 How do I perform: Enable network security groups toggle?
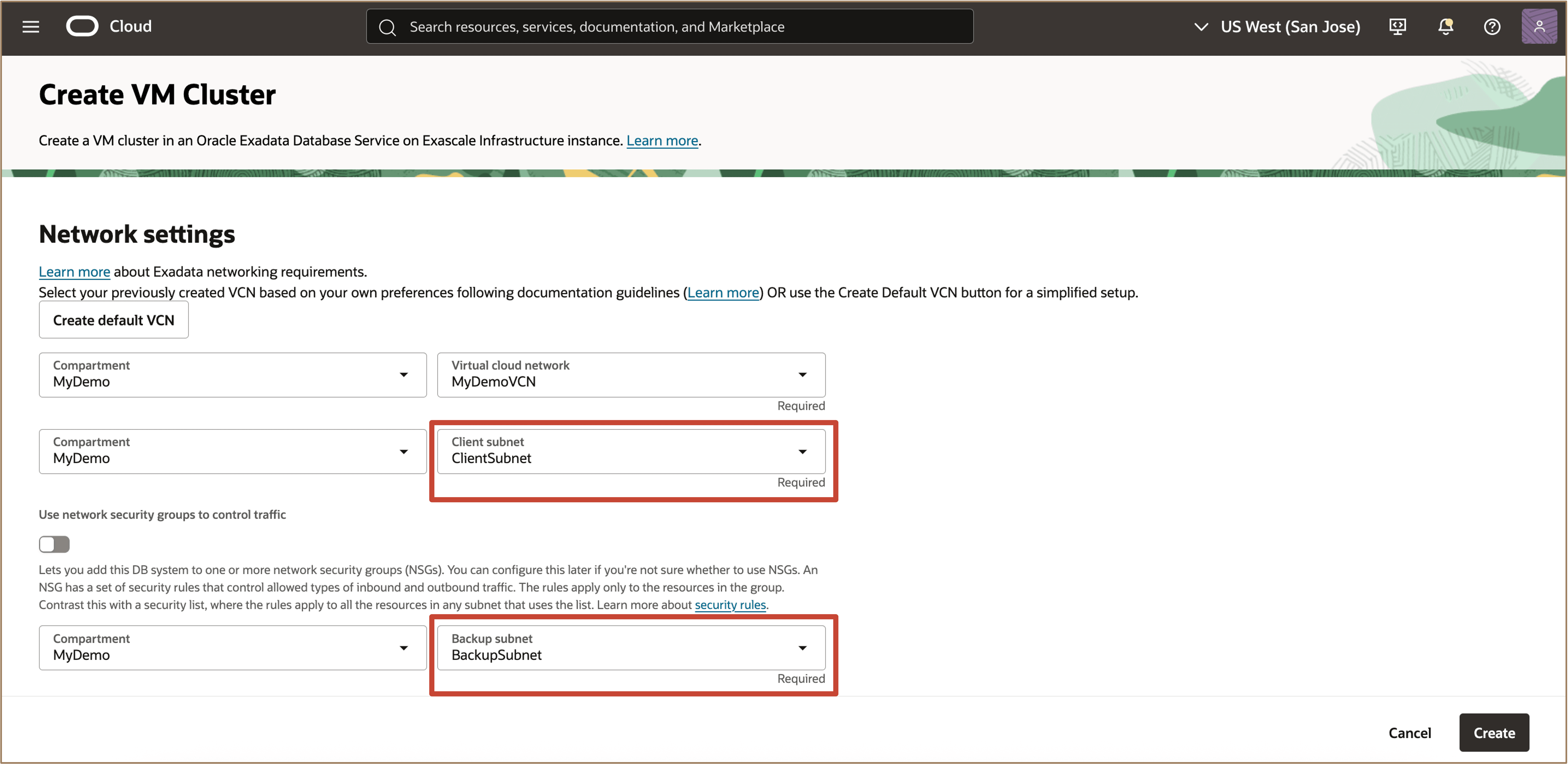pos(54,544)
